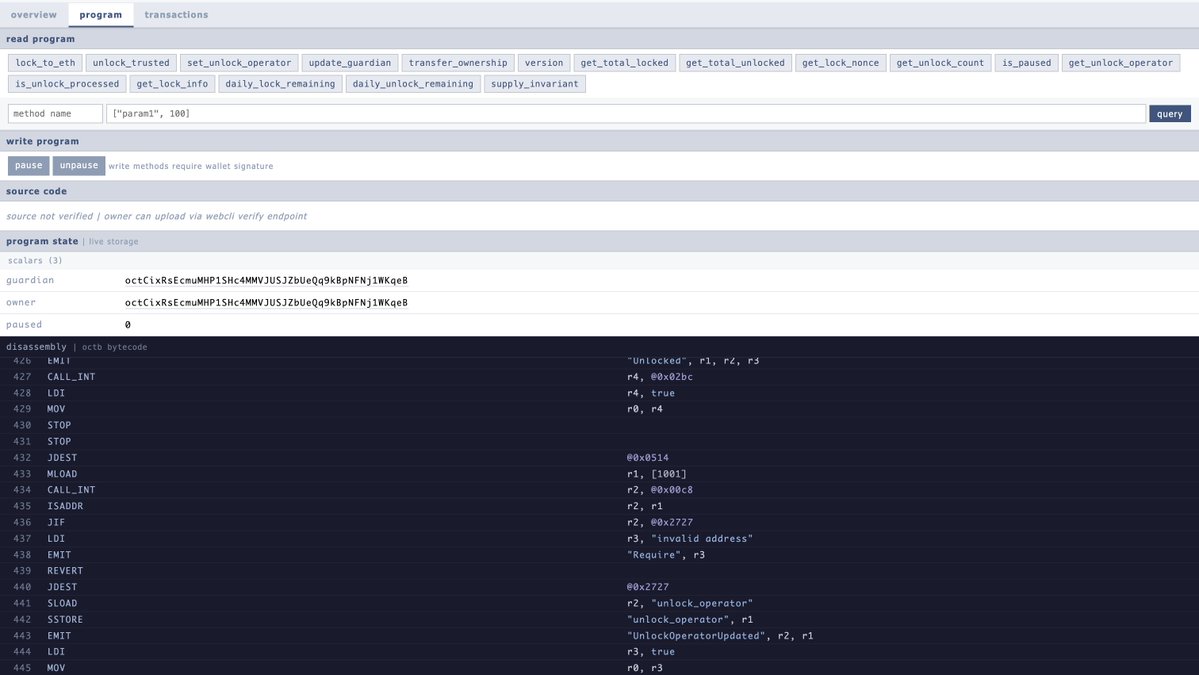This screenshot has width=1199, height=675.
Task: Select daily_unlock_remaining method
Action: pyautogui.click(x=413, y=84)
